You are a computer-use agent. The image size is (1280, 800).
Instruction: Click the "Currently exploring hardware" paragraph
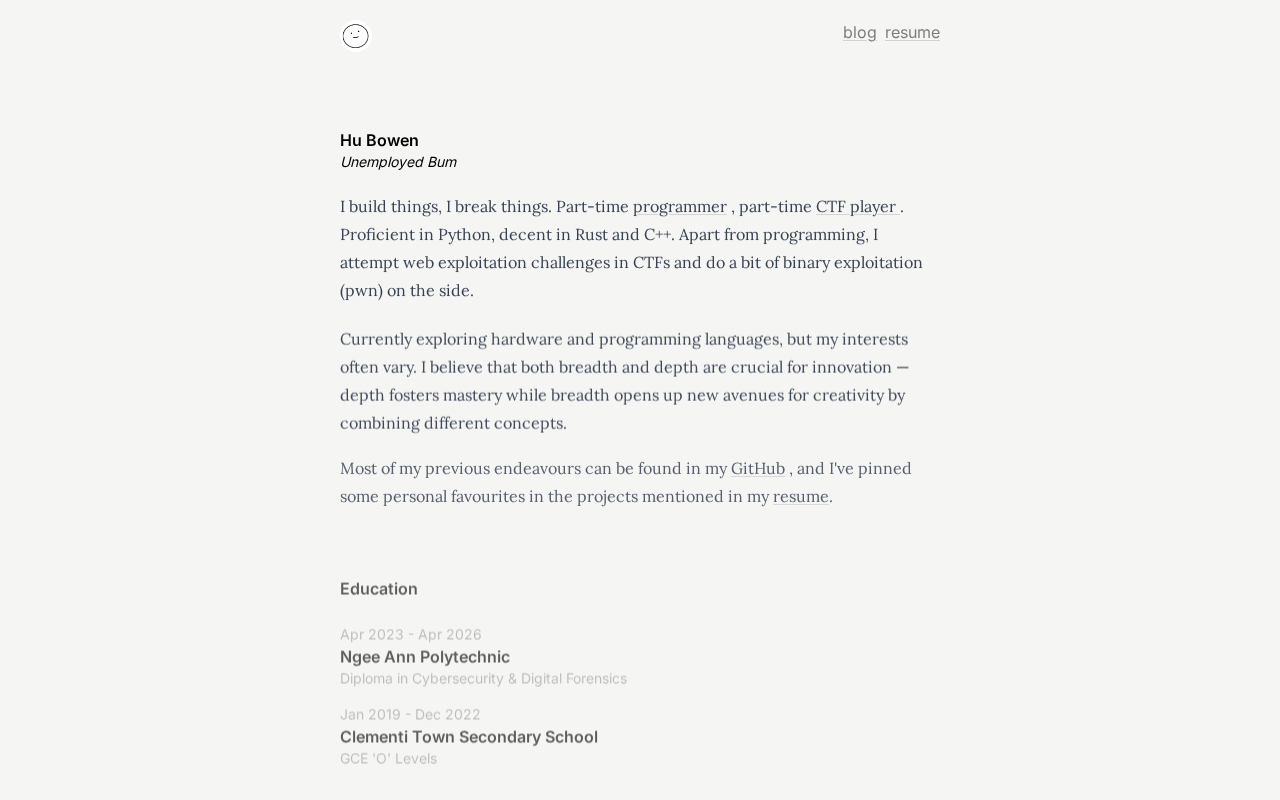[625, 381]
